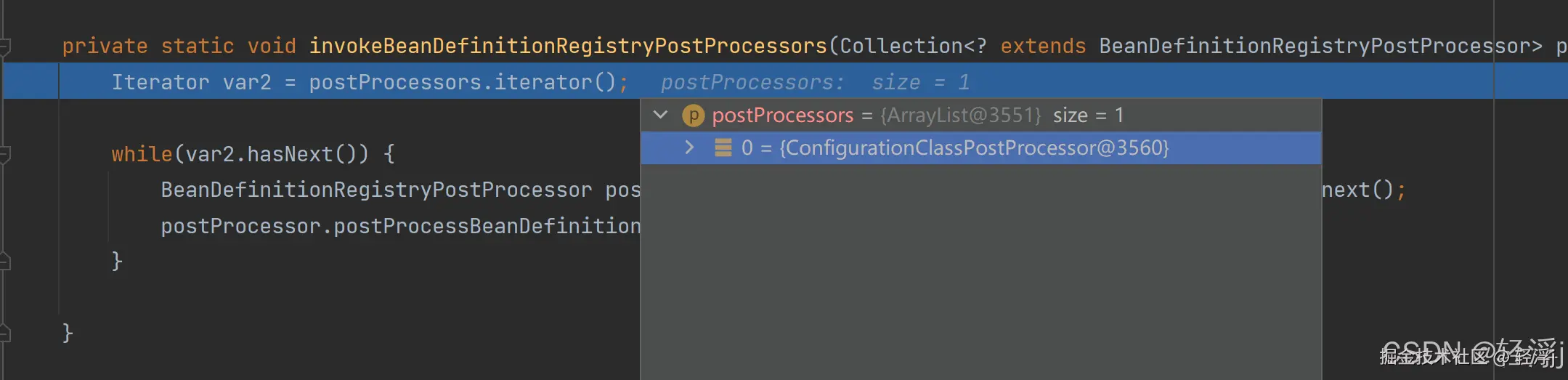Place the cursor on the while keyword
This screenshot has height=380, width=1568.
coord(142,154)
